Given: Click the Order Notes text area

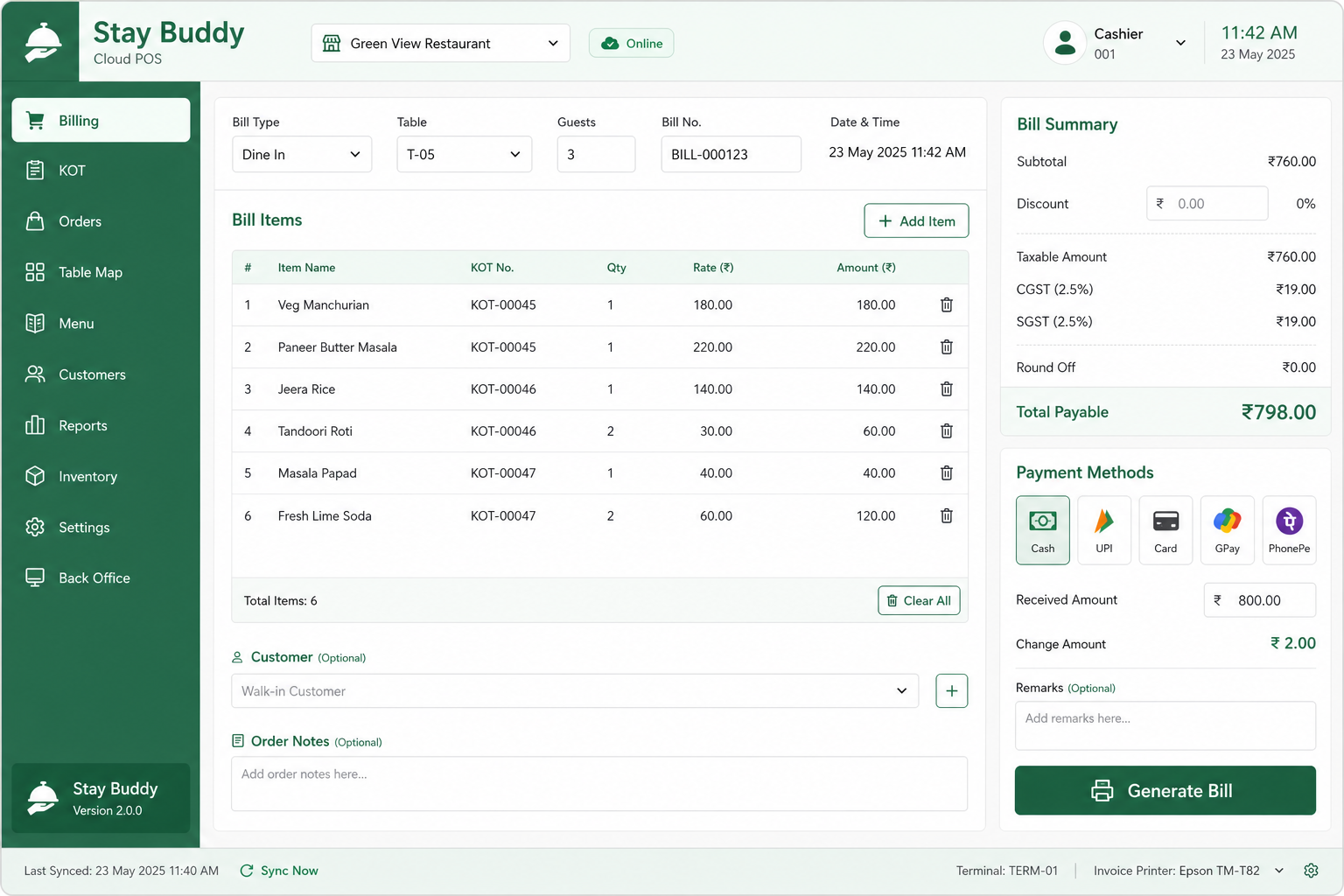Looking at the screenshot, I should [x=599, y=783].
